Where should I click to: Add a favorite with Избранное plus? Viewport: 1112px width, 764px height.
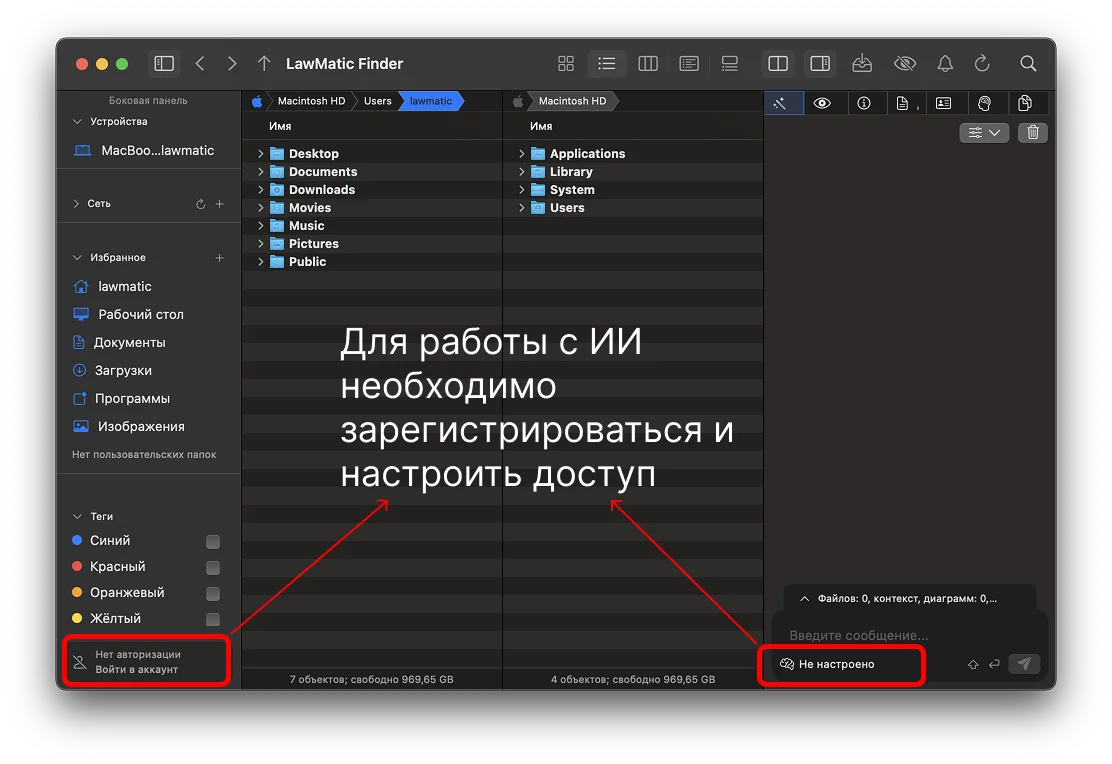[219, 258]
